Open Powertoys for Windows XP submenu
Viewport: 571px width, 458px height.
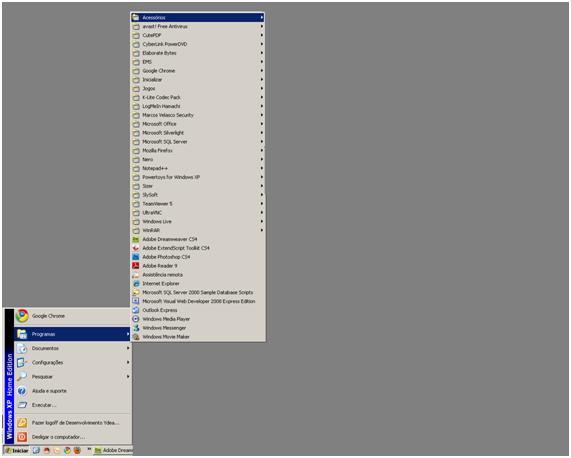point(198,177)
